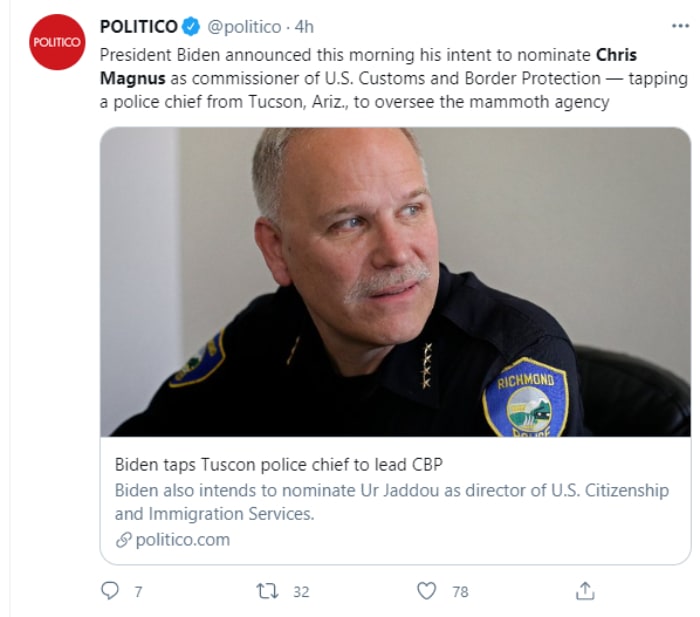Click the tweet text about President Biden
The width and height of the screenshot is (700, 617).
coord(340,78)
